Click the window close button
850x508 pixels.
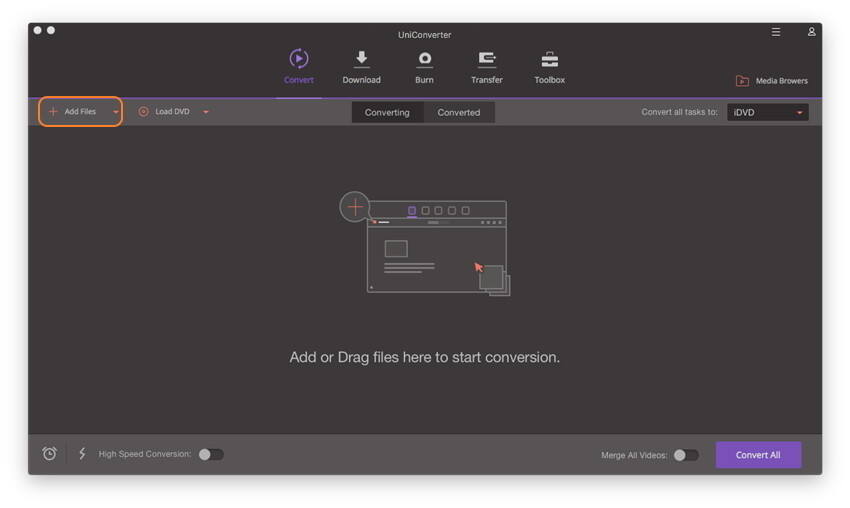pos(37,30)
